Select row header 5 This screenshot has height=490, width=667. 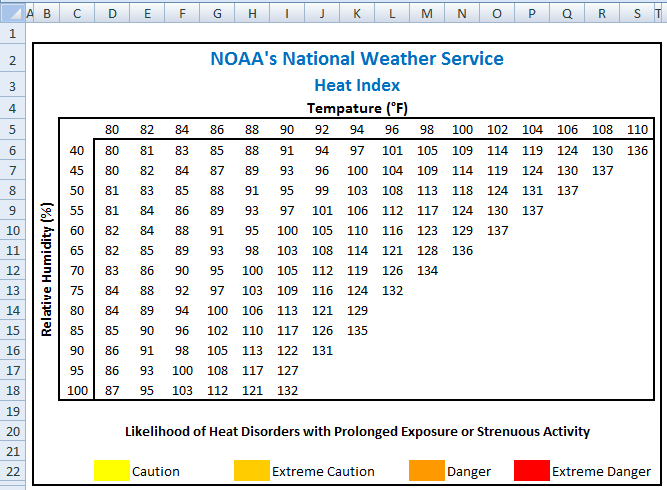point(12,129)
